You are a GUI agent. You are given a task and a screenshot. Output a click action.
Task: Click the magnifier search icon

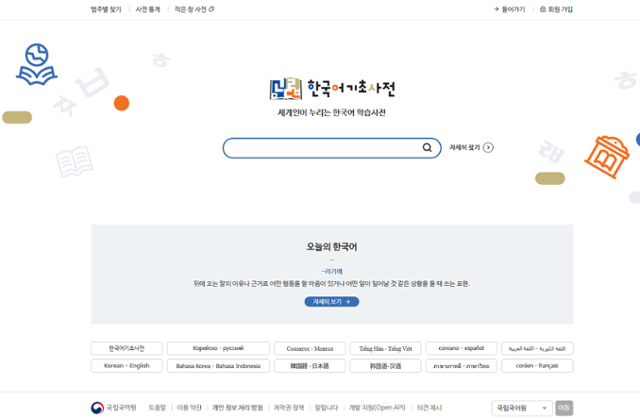pos(427,147)
